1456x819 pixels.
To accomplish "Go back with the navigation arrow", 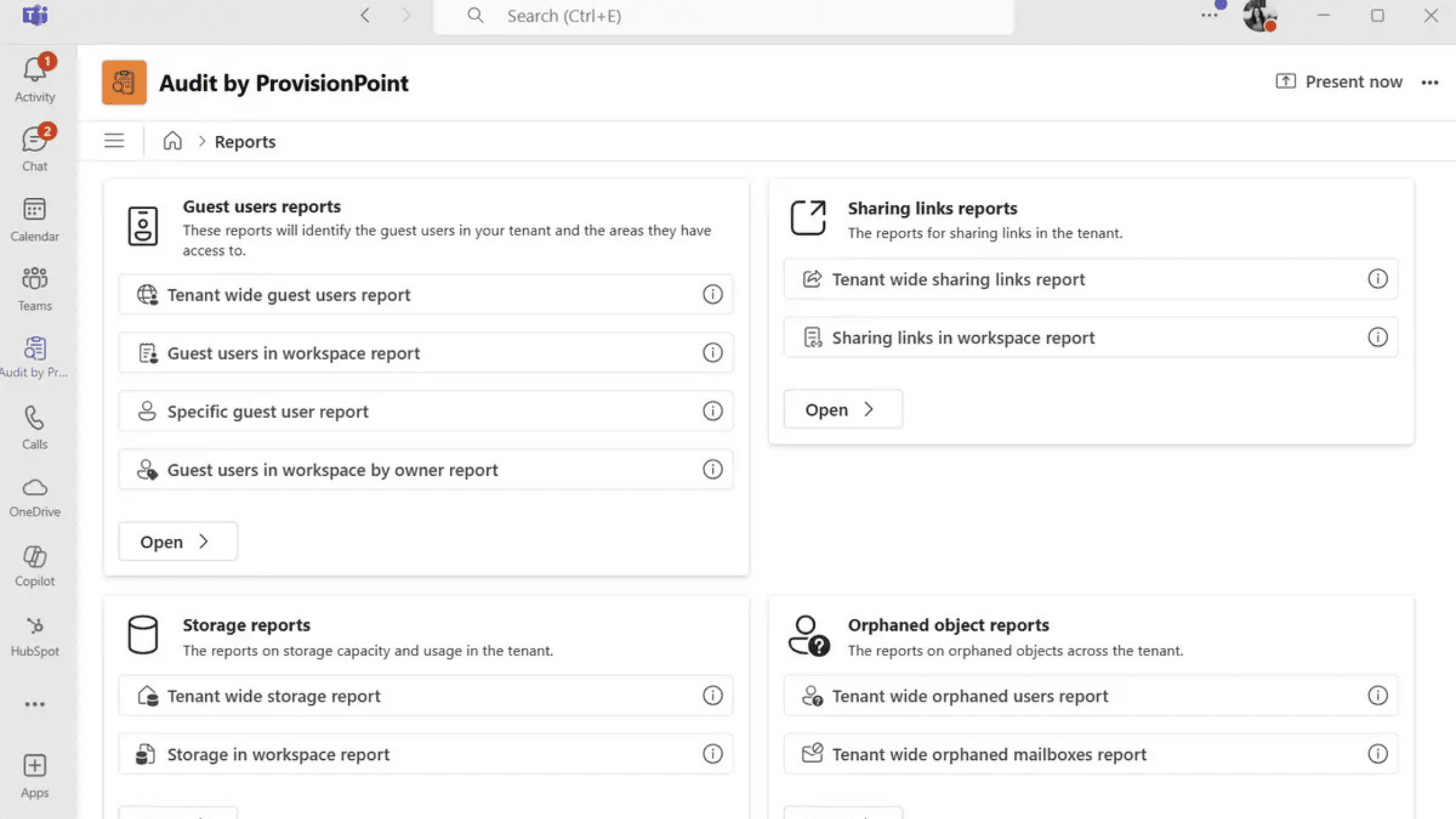I will pyautogui.click(x=365, y=16).
